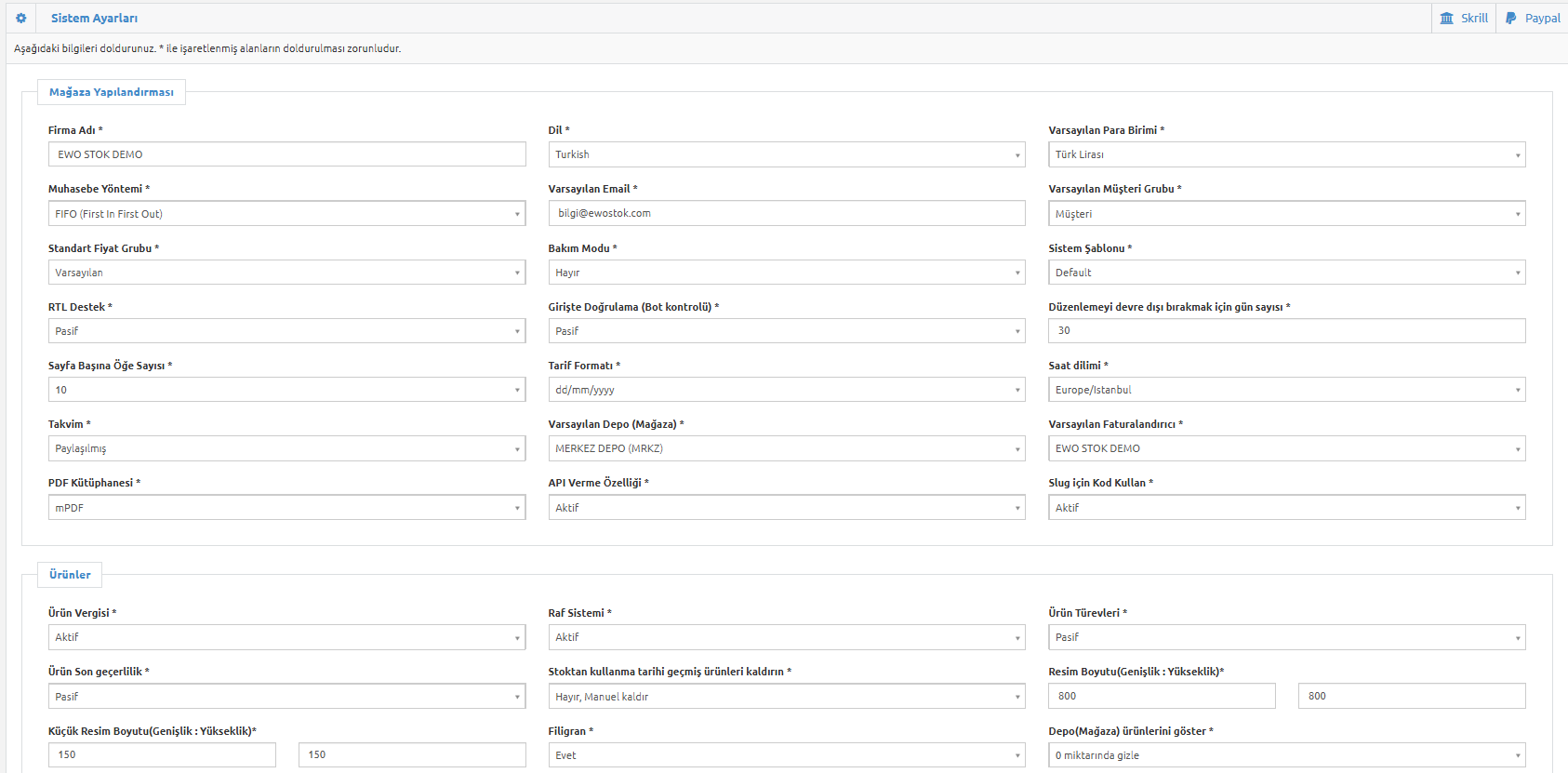Toggle Ürün Vergisi Aktif selector
The height and width of the screenshot is (773, 1568).
(x=286, y=637)
